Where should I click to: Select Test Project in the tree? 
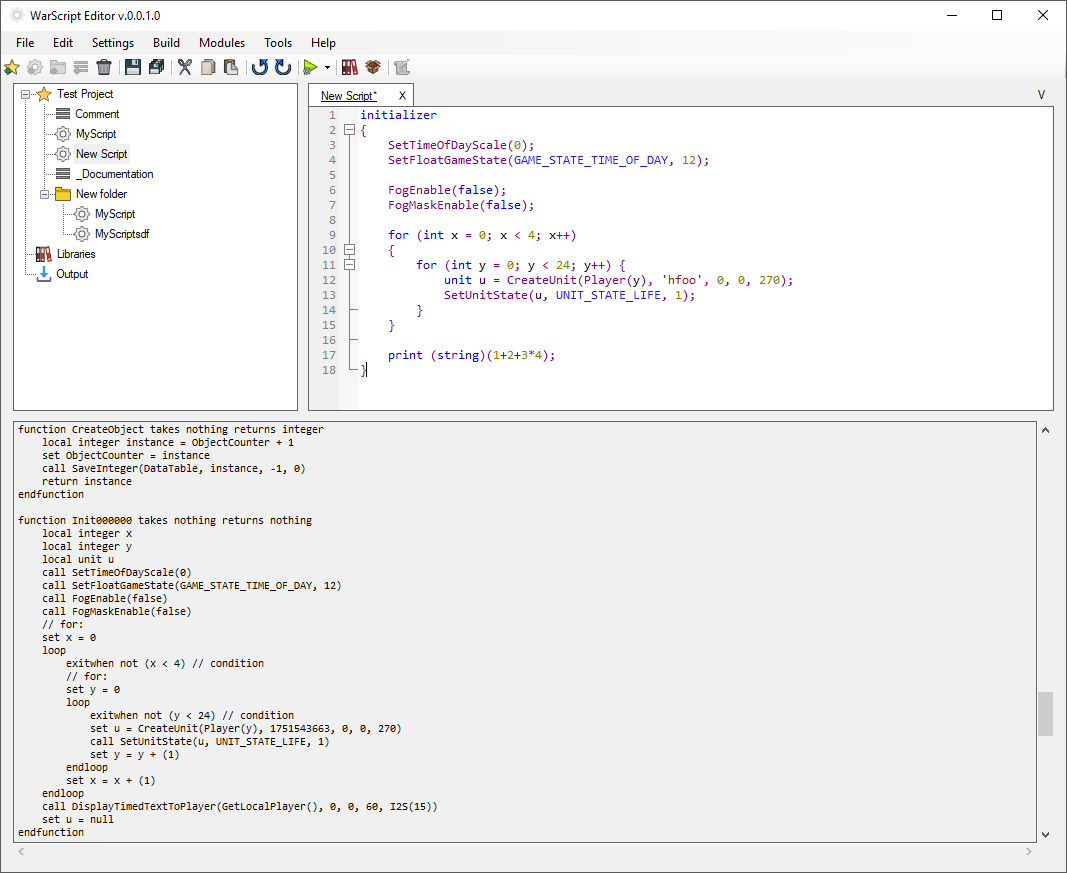(x=85, y=94)
